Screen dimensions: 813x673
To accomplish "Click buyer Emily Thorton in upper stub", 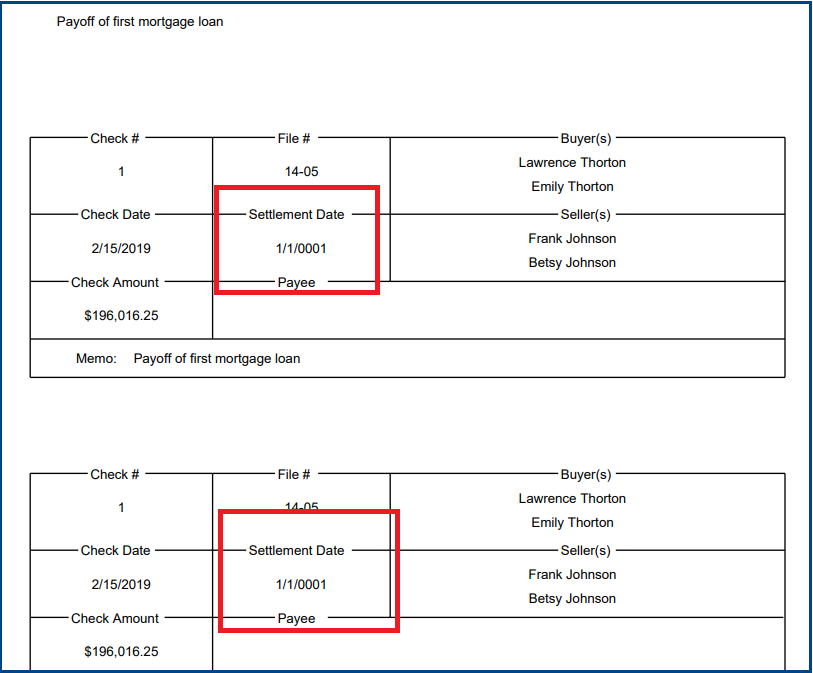I will click(572, 187).
